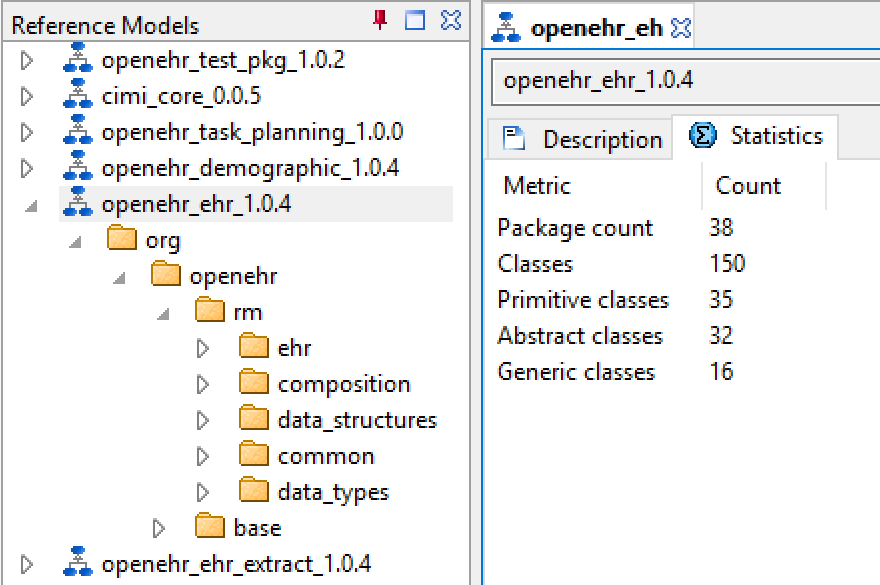Expand the ehr package folder
Viewport: 880px width, 585px height.
click(203, 348)
